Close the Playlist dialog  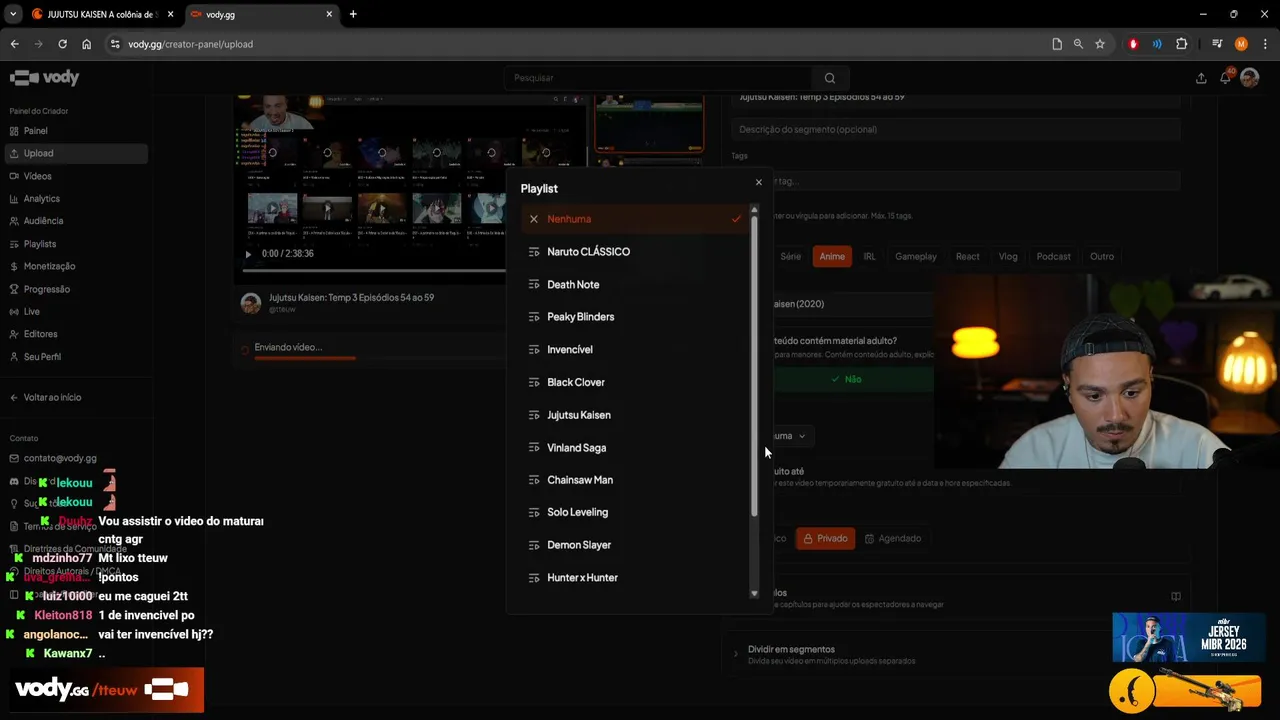point(758,182)
